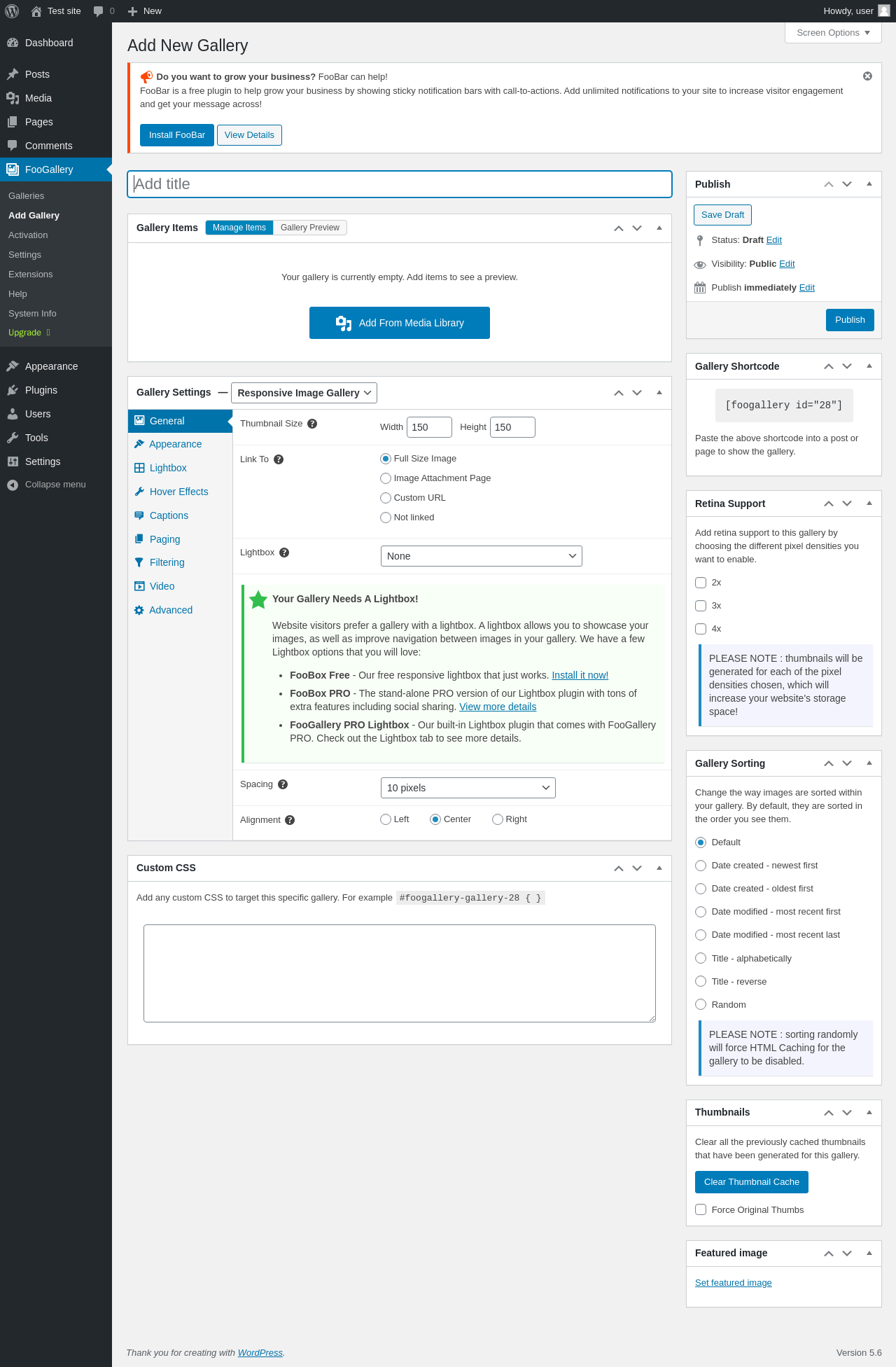
Task: Click the Spacing help question icon
Action: pyautogui.click(x=283, y=784)
